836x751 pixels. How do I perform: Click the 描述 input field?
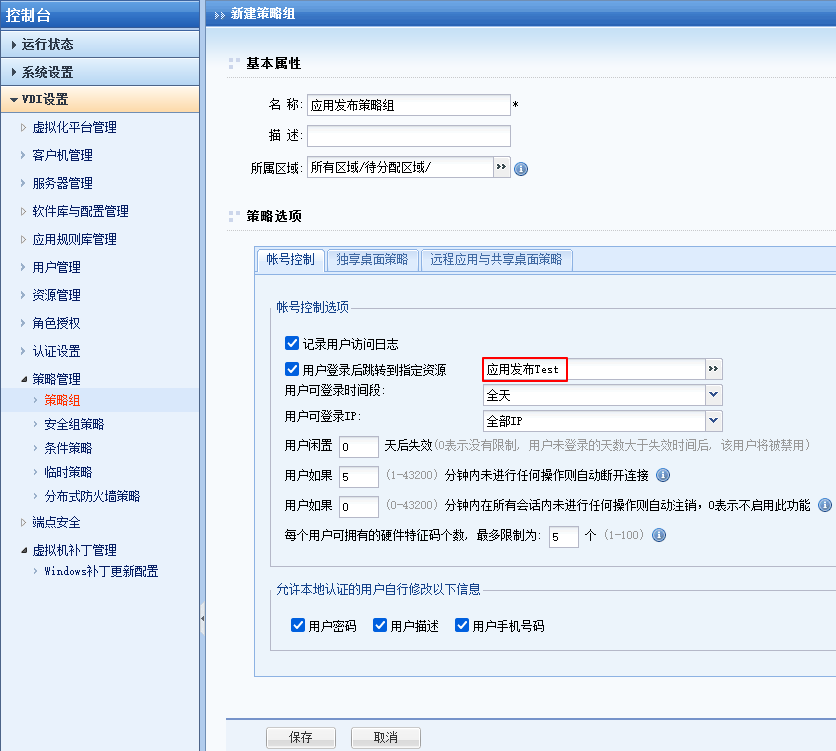coord(408,136)
